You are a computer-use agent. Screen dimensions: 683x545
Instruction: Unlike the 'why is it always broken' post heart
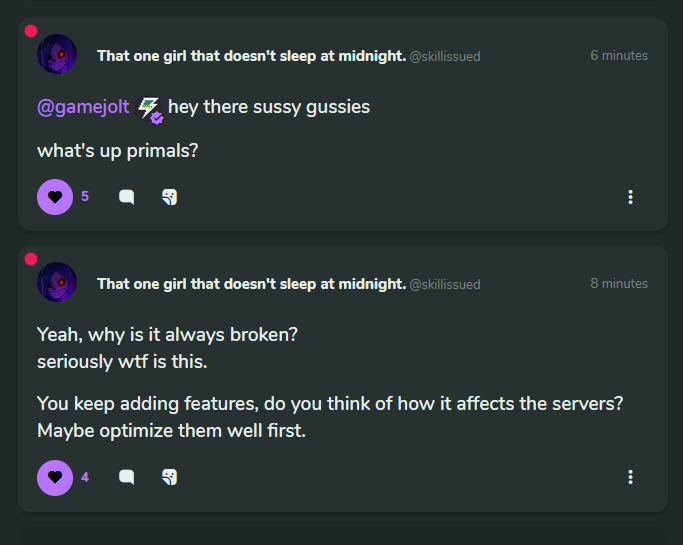pos(55,478)
